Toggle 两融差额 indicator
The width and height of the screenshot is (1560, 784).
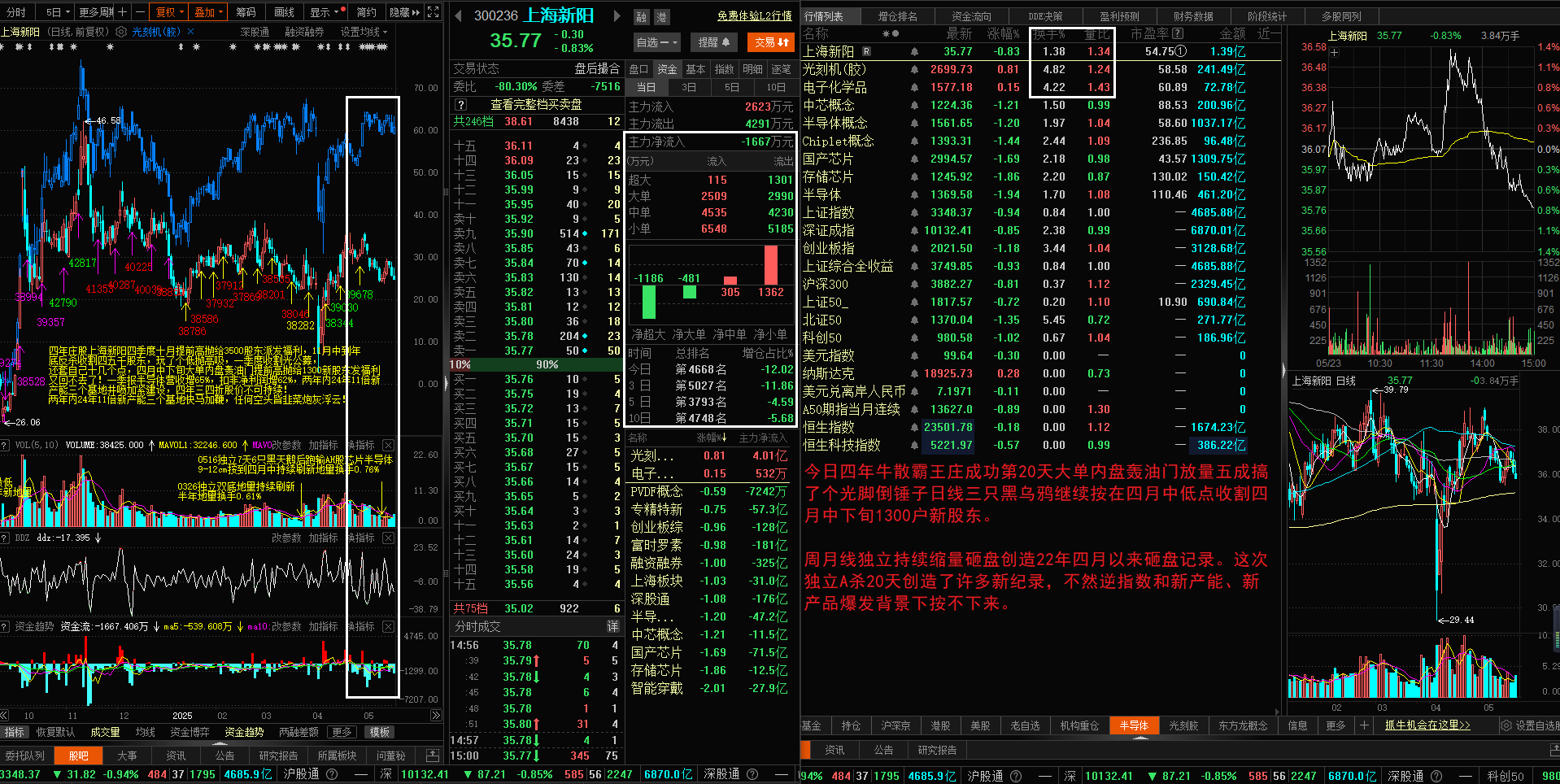click(298, 732)
